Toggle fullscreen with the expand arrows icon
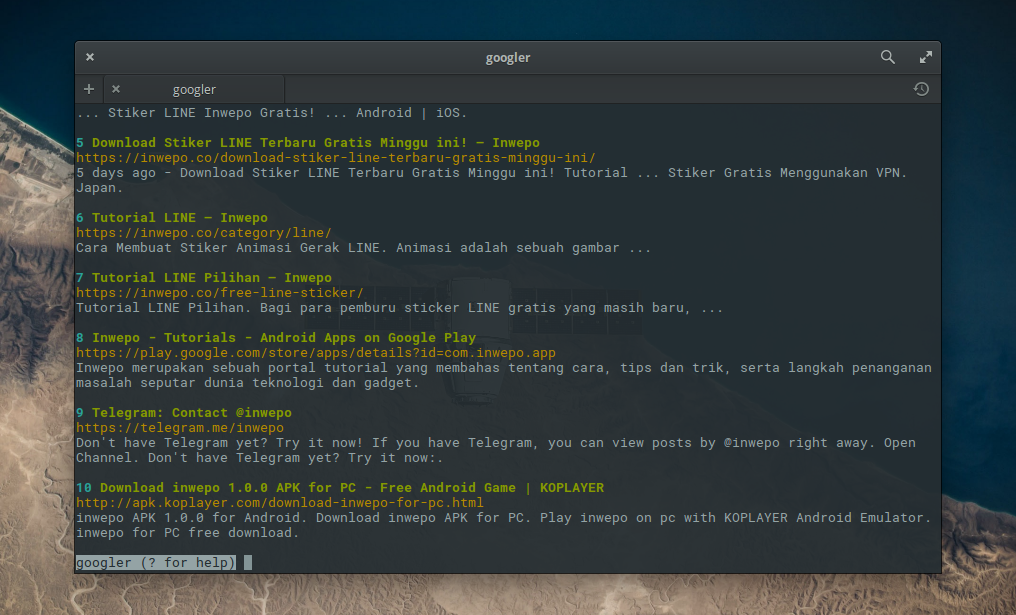 pyautogui.click(x=925, y=57)
